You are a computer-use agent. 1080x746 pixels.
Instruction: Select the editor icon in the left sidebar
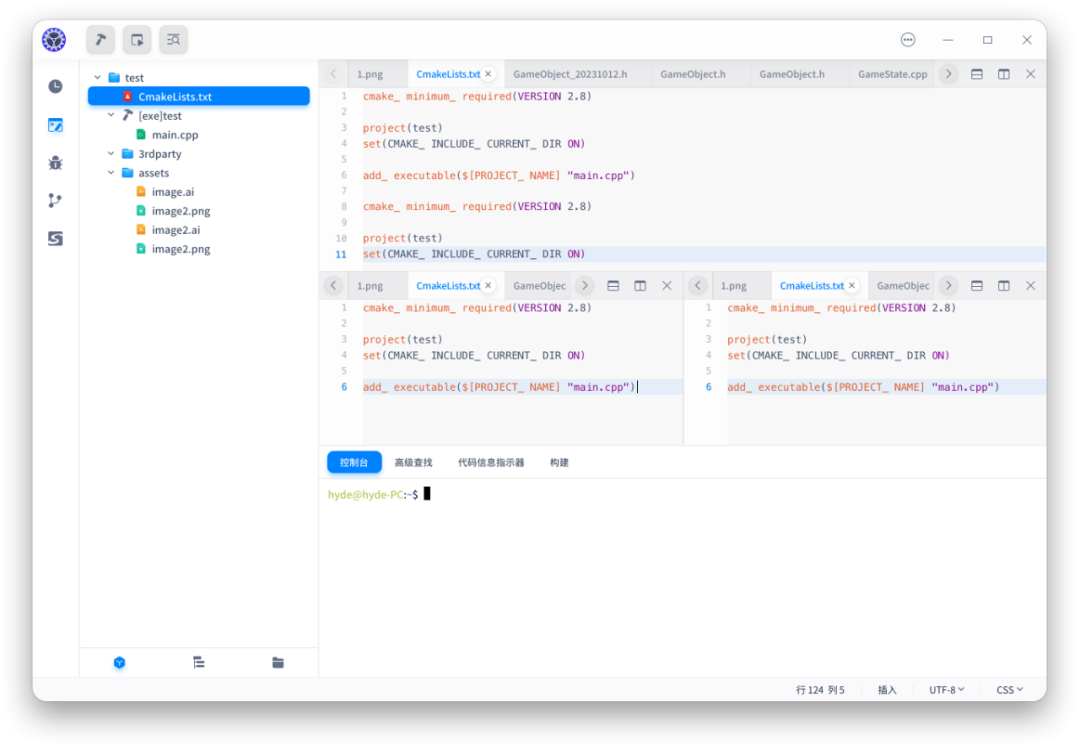(x=55, y=125)
